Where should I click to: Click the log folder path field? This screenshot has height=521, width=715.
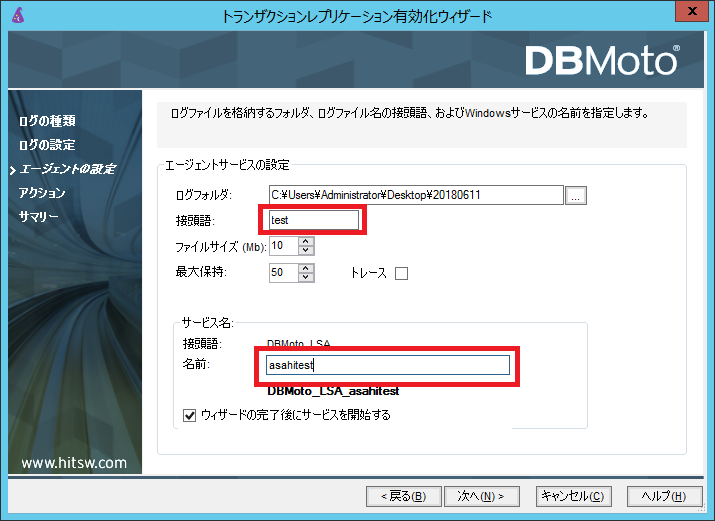(x=416, y=195)
